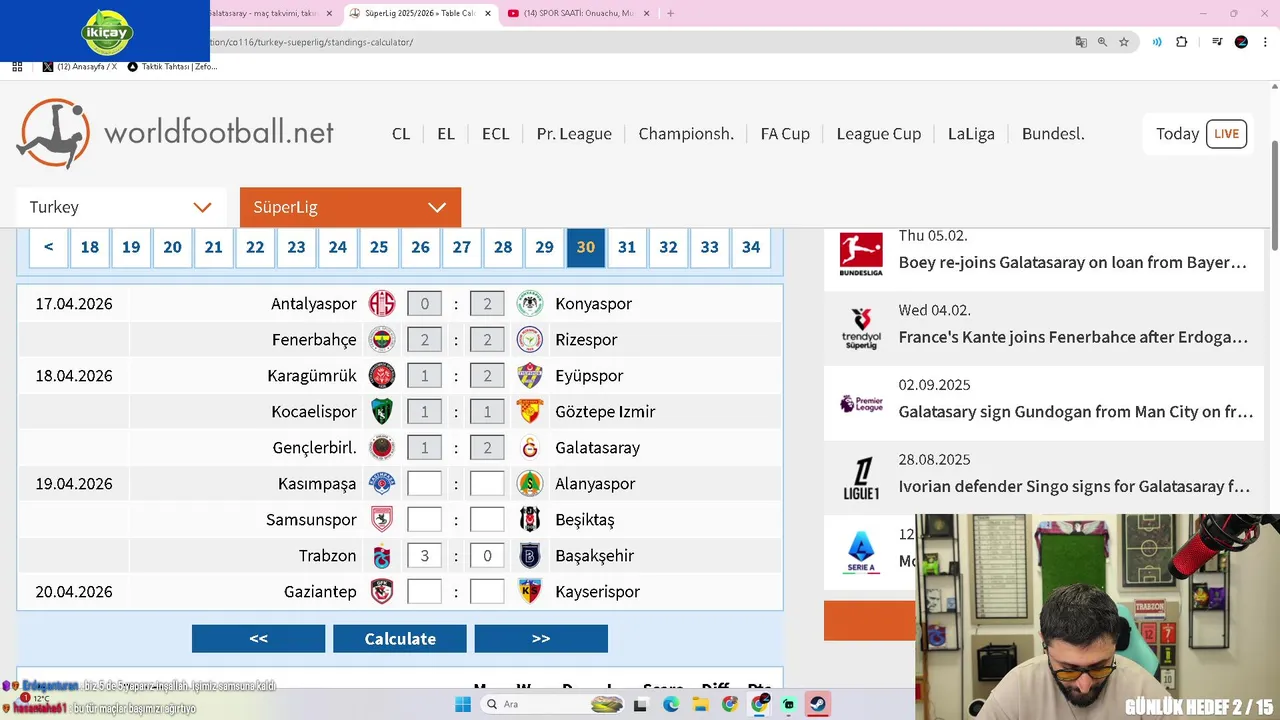Select matchday 29 tab
This screenshot has height=720, width=1280.
544,247
